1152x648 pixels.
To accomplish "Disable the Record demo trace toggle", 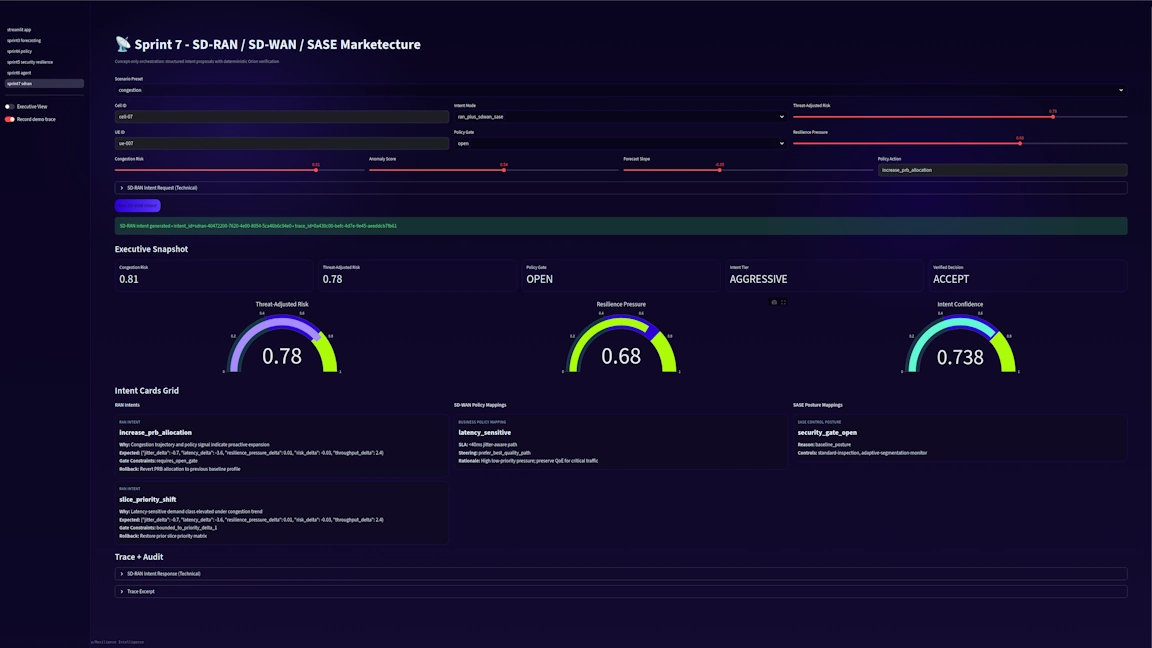I will (10, 119).
